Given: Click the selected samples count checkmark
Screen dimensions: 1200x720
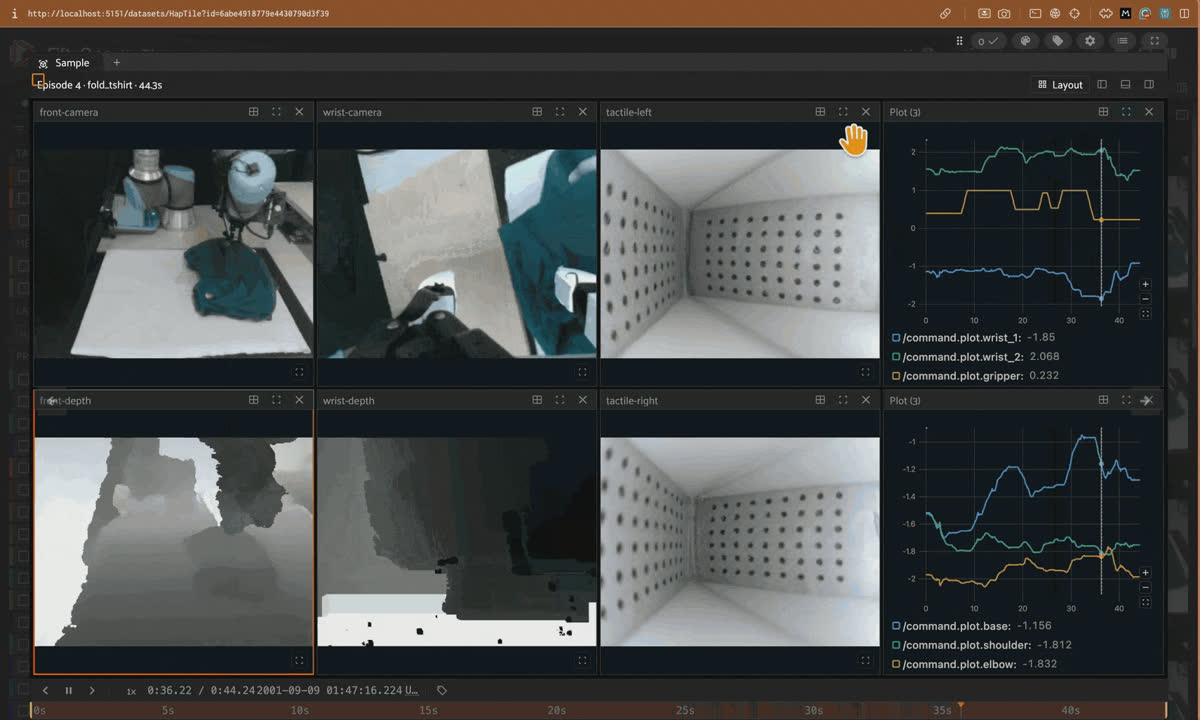Looking at the screenshot, I should (988, 41).
